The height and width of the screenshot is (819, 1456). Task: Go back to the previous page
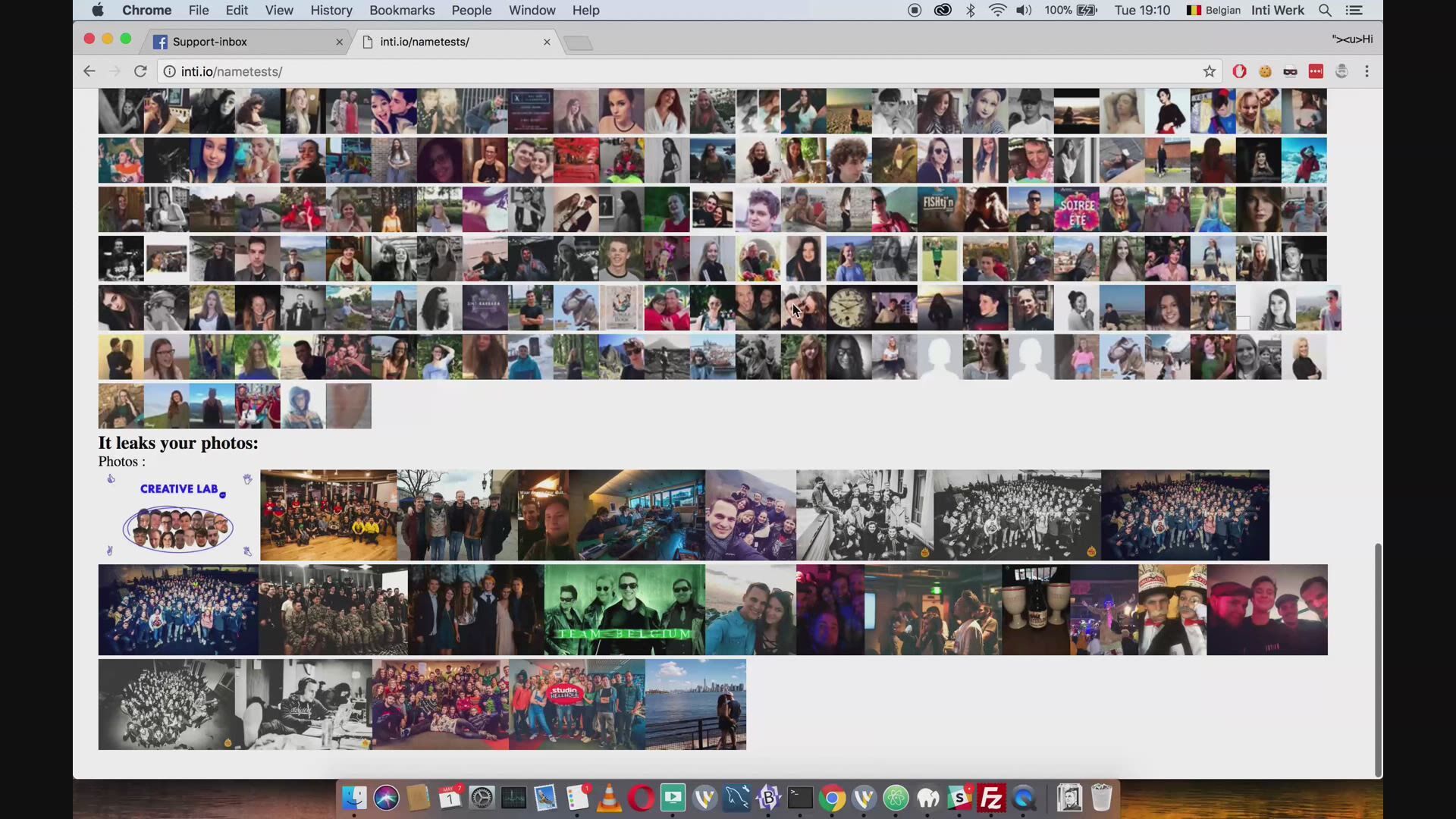(89, 71)
